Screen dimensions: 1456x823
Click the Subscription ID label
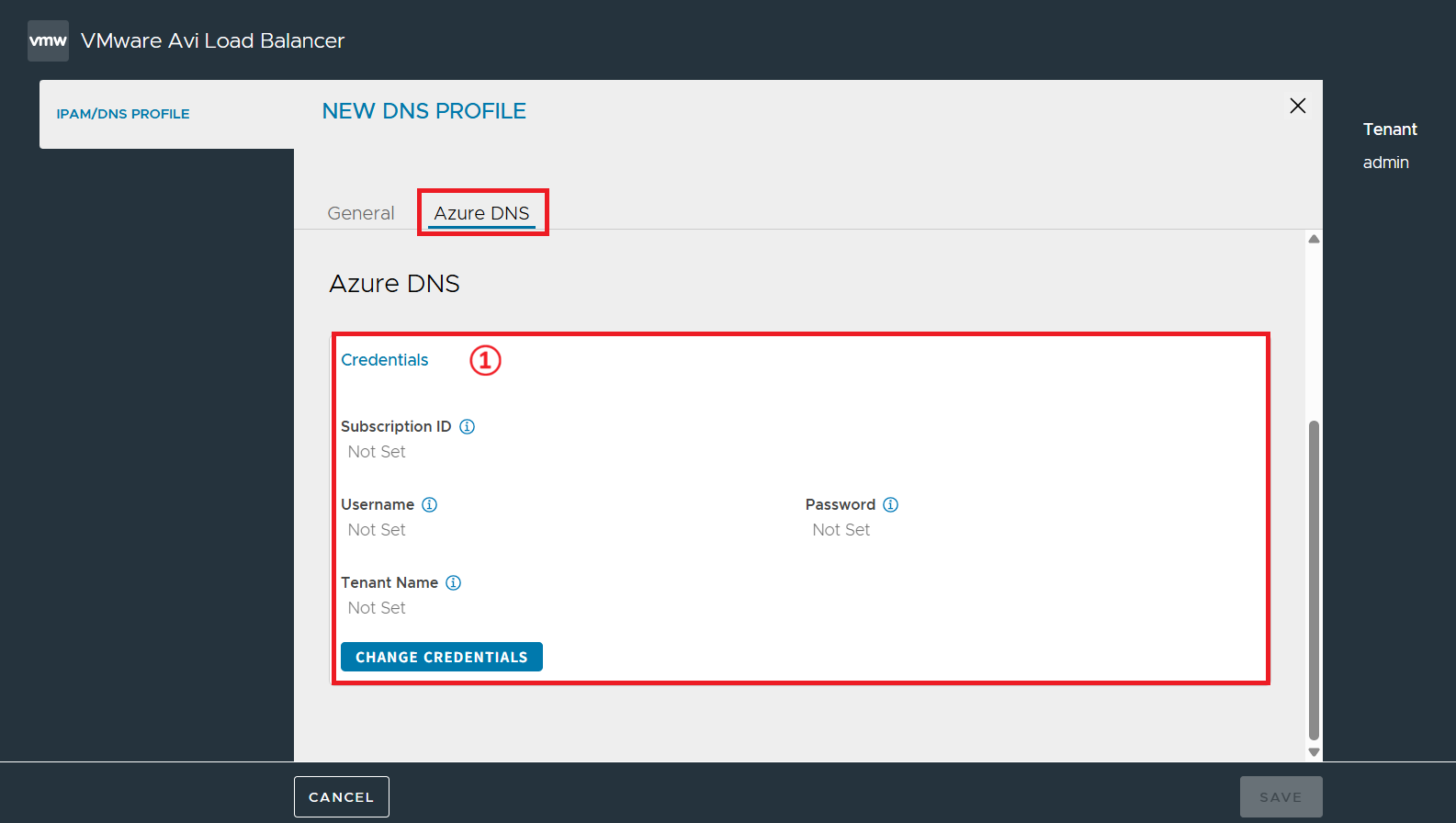tap(396, 426)
